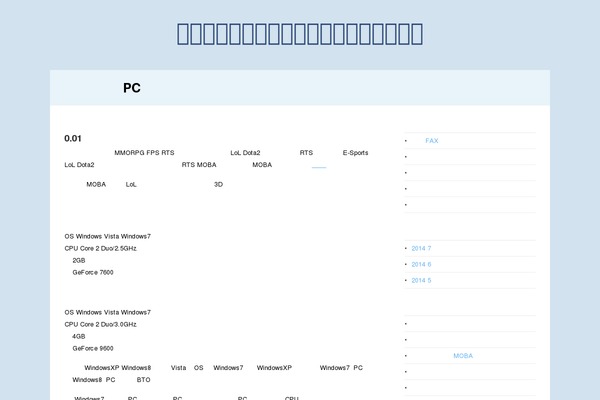
Task: Open the MOBA link in the sidebar
Action: click(x=463, y=356)
